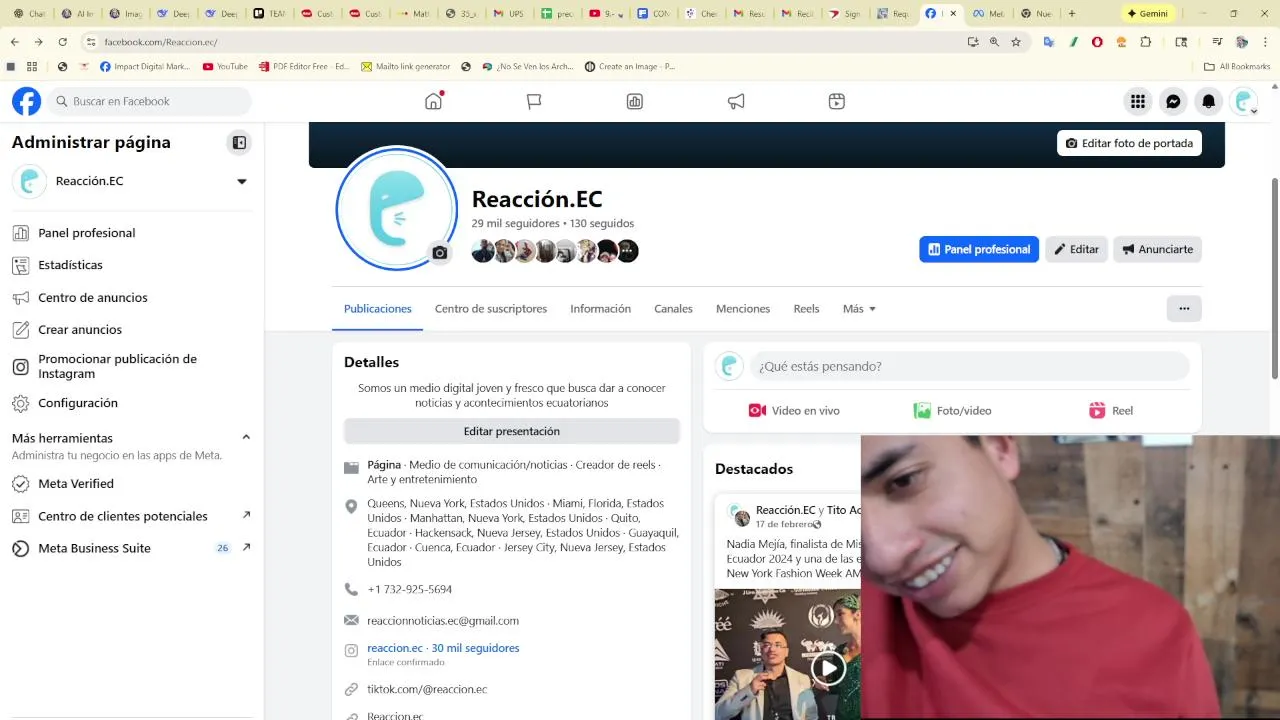Switch to the Menciones tab
The height and width of the screenshot is (720, 1280).
tap(743, 309)
